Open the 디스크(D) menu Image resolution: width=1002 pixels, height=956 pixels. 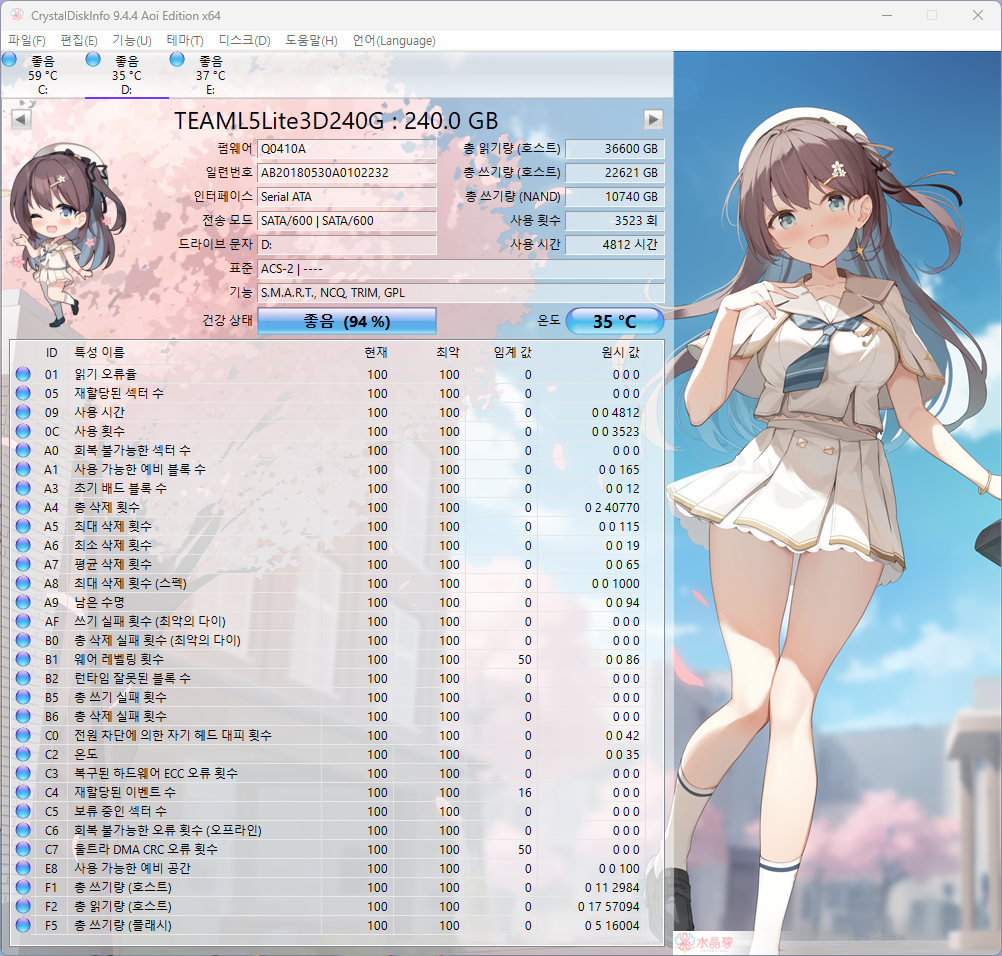point(244,41)
